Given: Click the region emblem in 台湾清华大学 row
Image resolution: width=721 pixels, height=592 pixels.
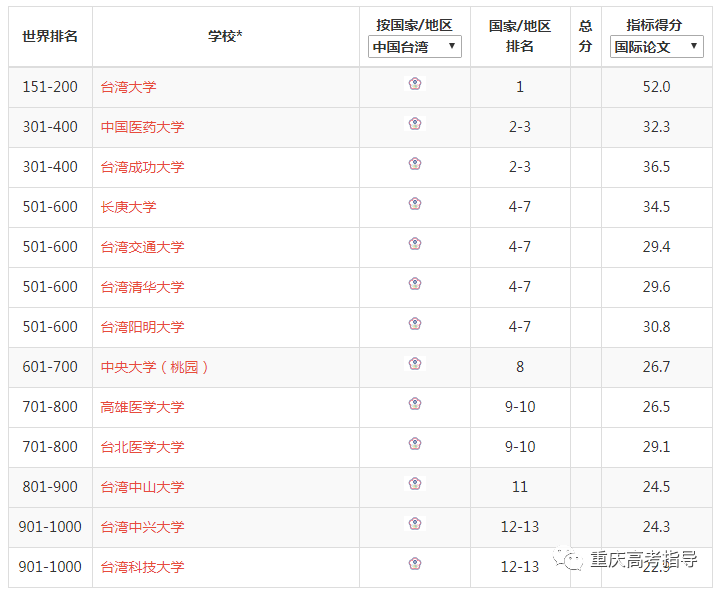Looking at the screenshot, I should point(415,283).
